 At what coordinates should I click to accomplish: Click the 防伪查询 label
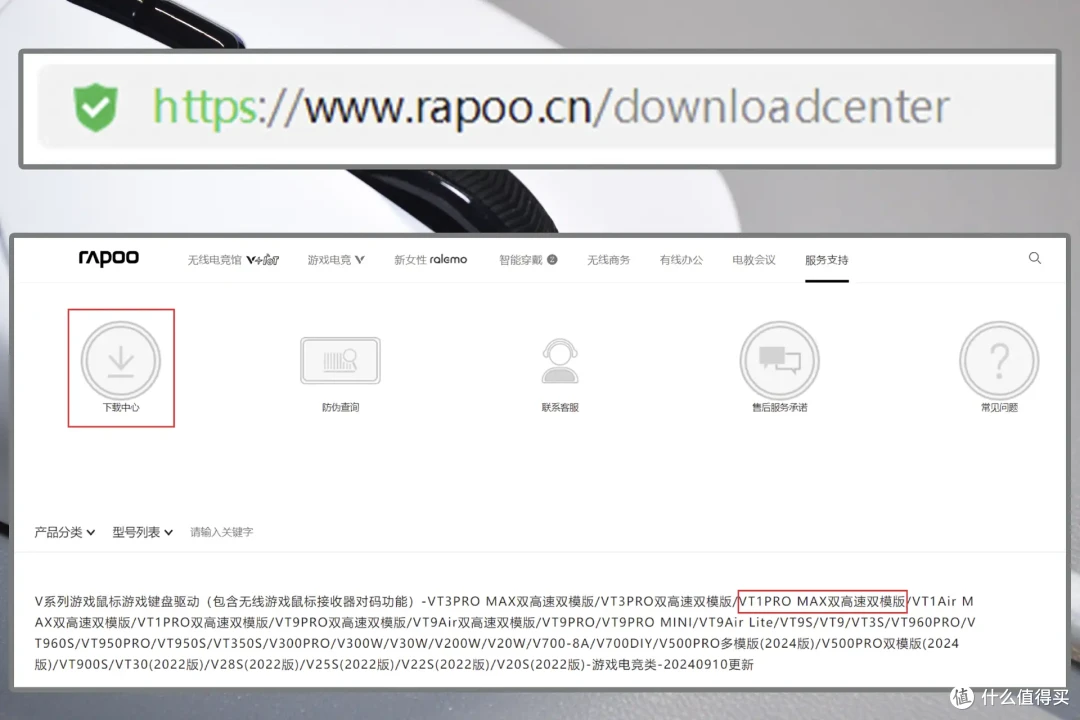pos(340,407)
